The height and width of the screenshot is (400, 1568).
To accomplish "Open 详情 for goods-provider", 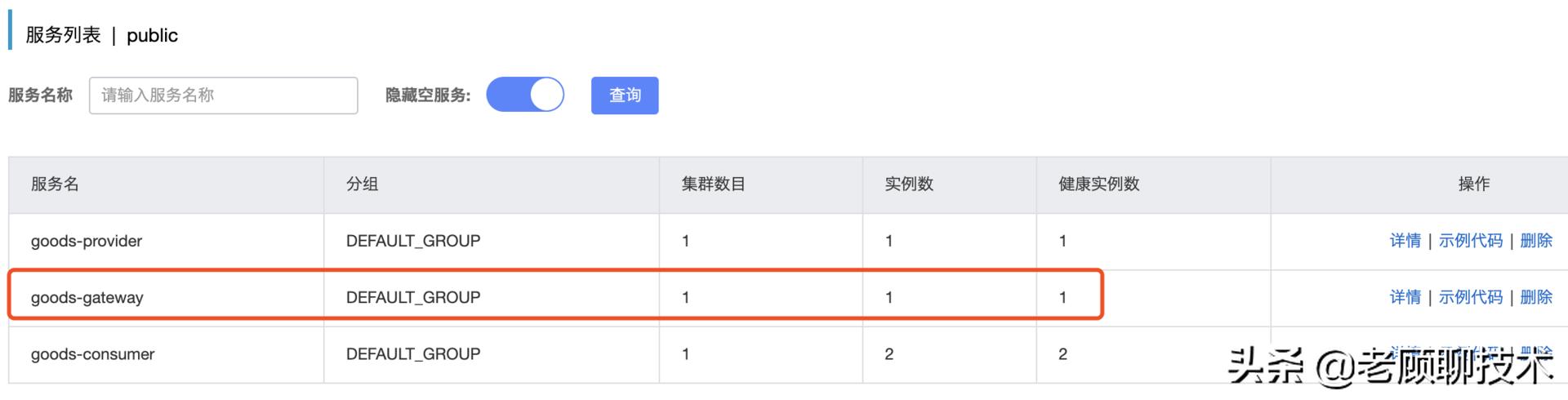I will tap(1405, 241).
